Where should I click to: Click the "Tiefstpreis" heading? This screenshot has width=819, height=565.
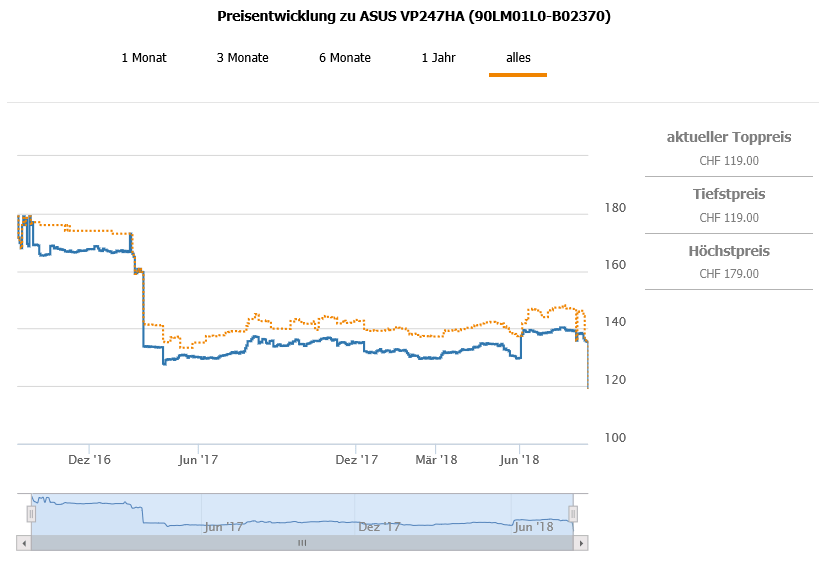click(x=729, y=194)
